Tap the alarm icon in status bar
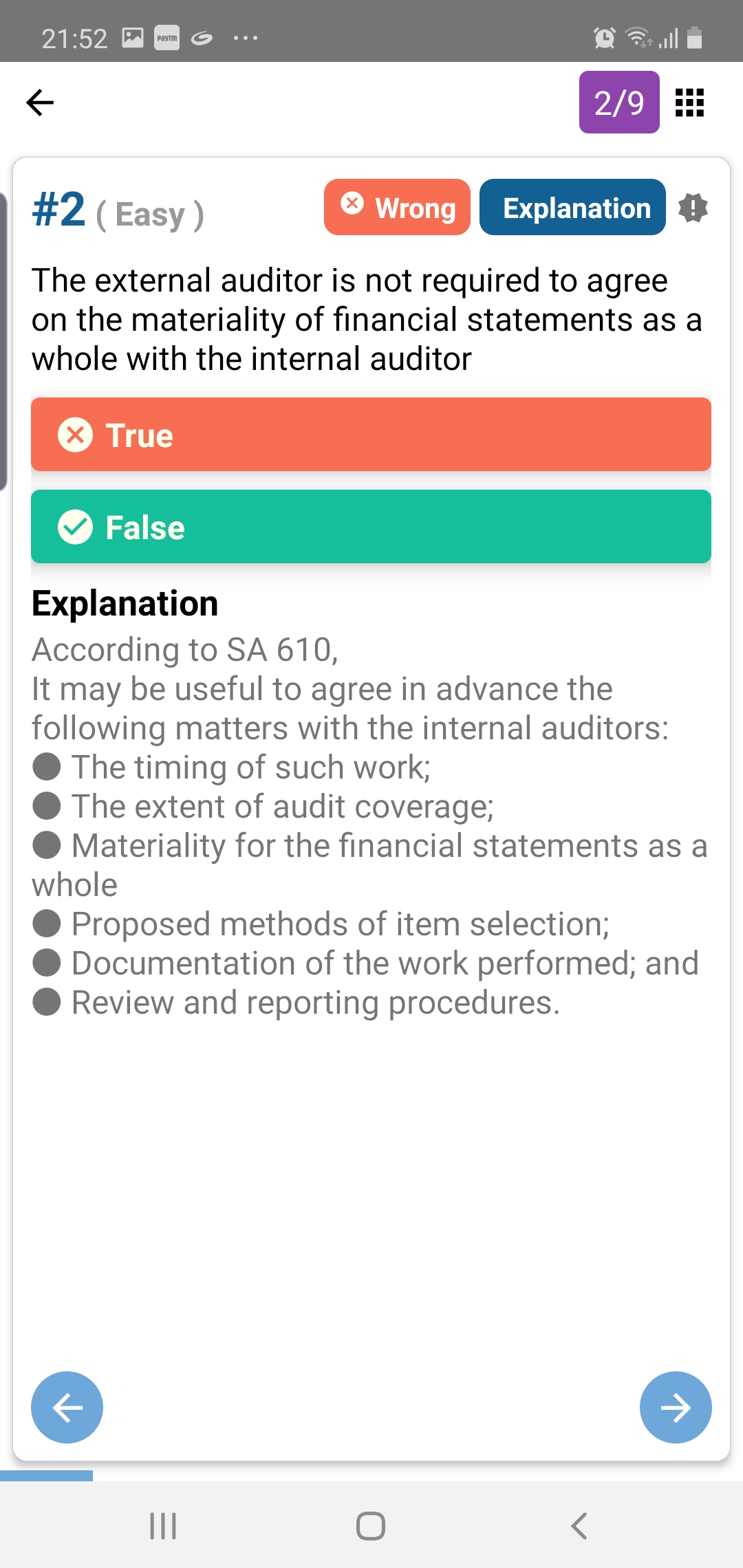Viewport: 743px width, 1568px height. click(x=604, y=38)
